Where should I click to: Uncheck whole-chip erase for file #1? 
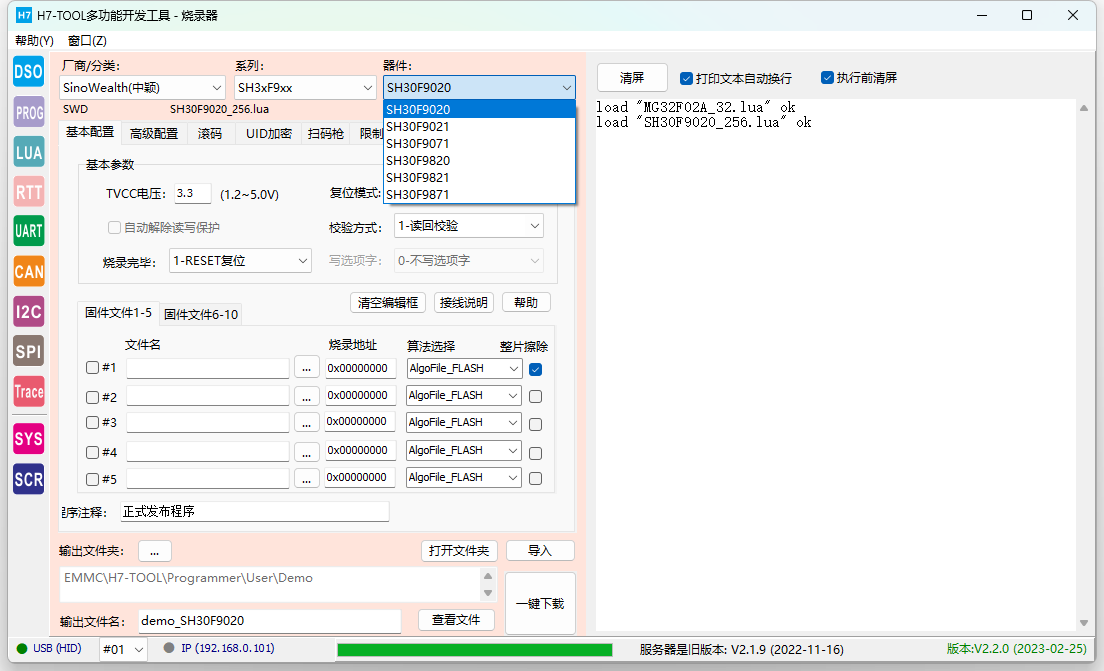coord(535,369)
